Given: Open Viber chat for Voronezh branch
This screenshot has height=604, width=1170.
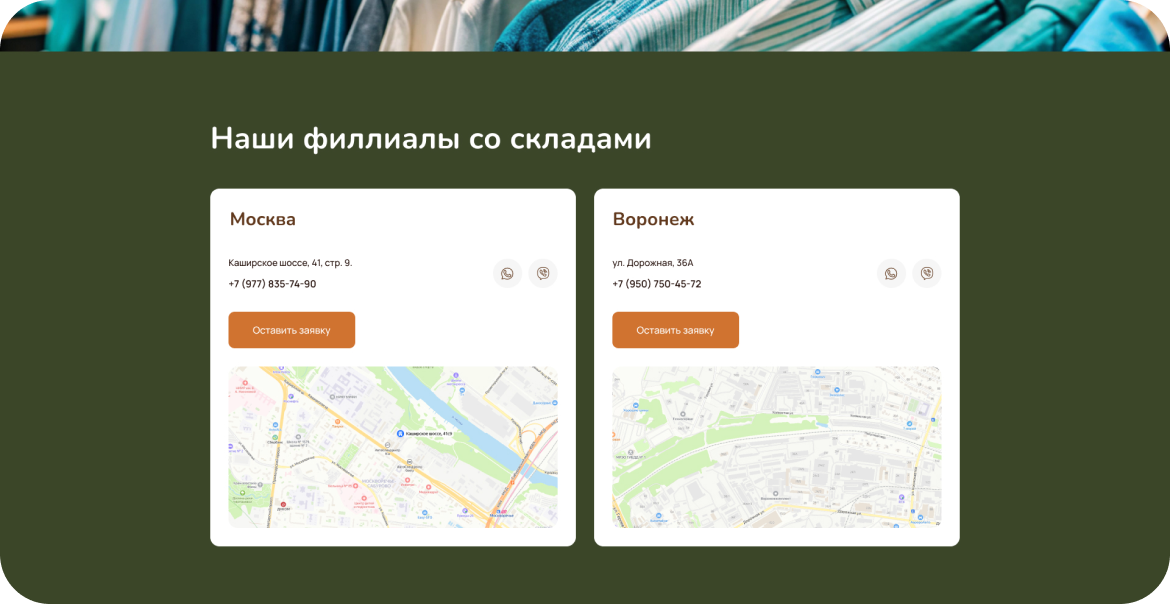Looking at the screenshot, I should pos(927,274).
